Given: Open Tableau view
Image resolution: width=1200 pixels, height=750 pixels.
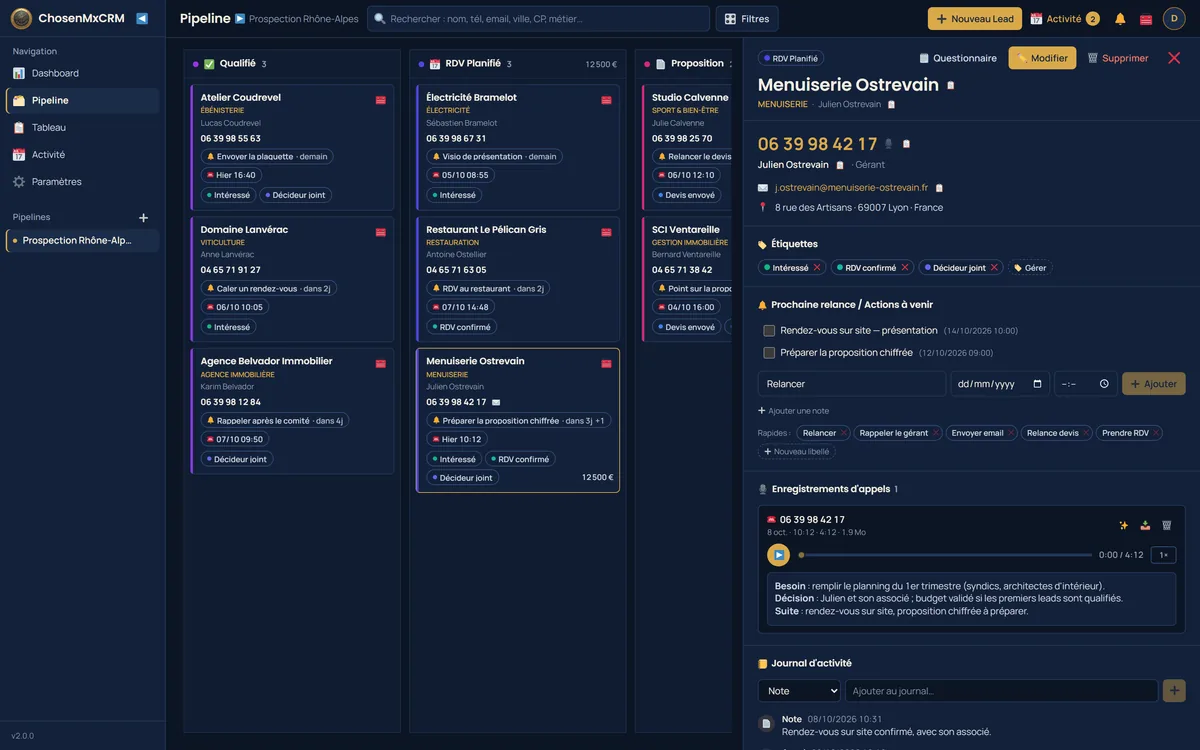Looking at the screenshot, I should coord(82,127).
